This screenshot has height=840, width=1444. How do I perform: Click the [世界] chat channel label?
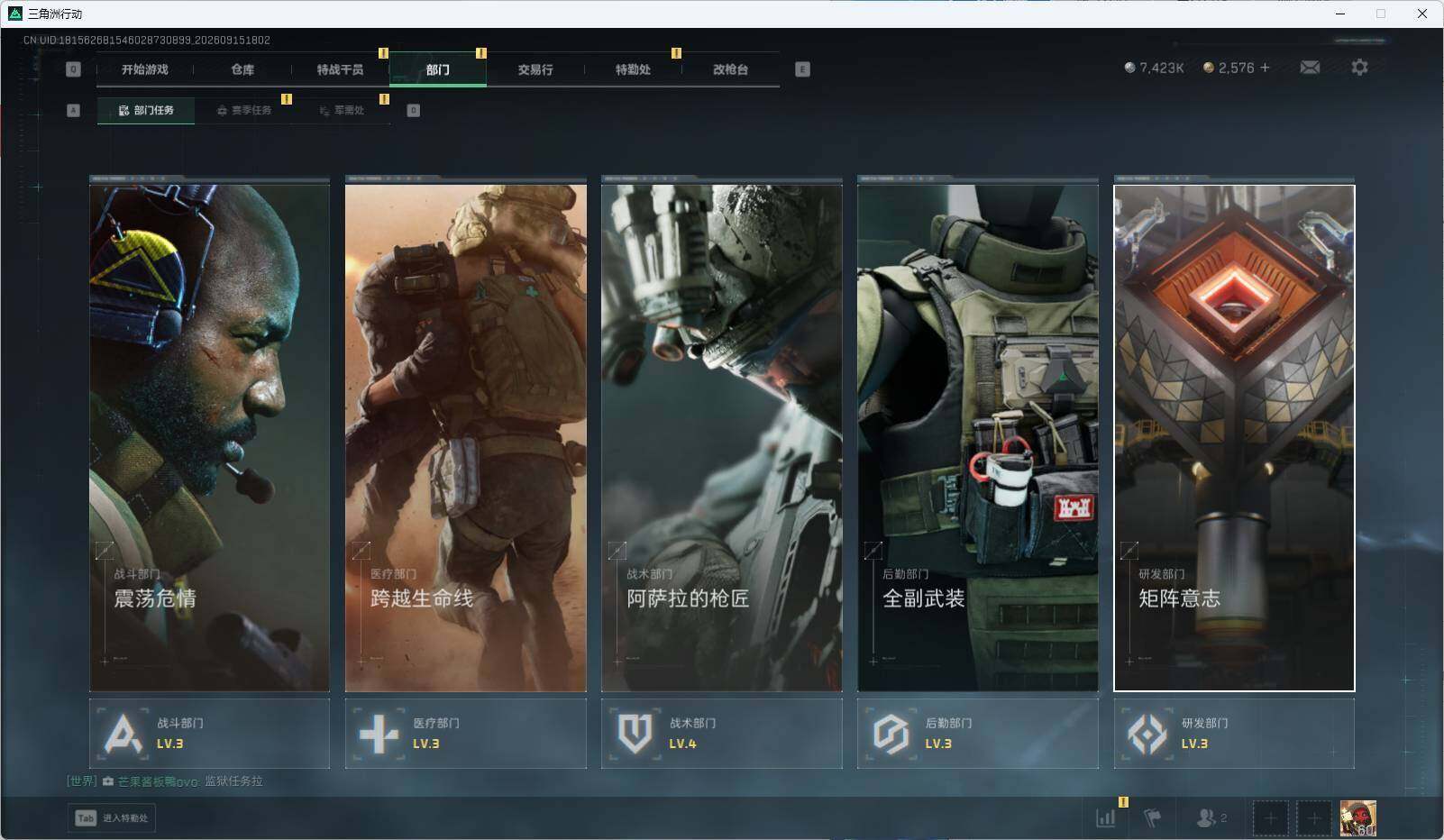click(81, 781)
